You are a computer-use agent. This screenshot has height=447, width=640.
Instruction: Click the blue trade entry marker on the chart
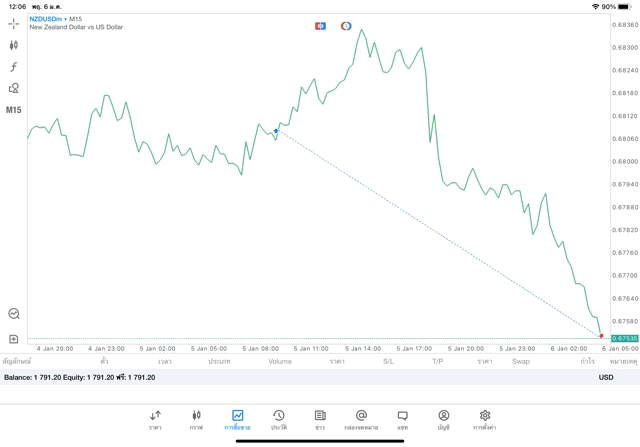click(x=276, y=130)
